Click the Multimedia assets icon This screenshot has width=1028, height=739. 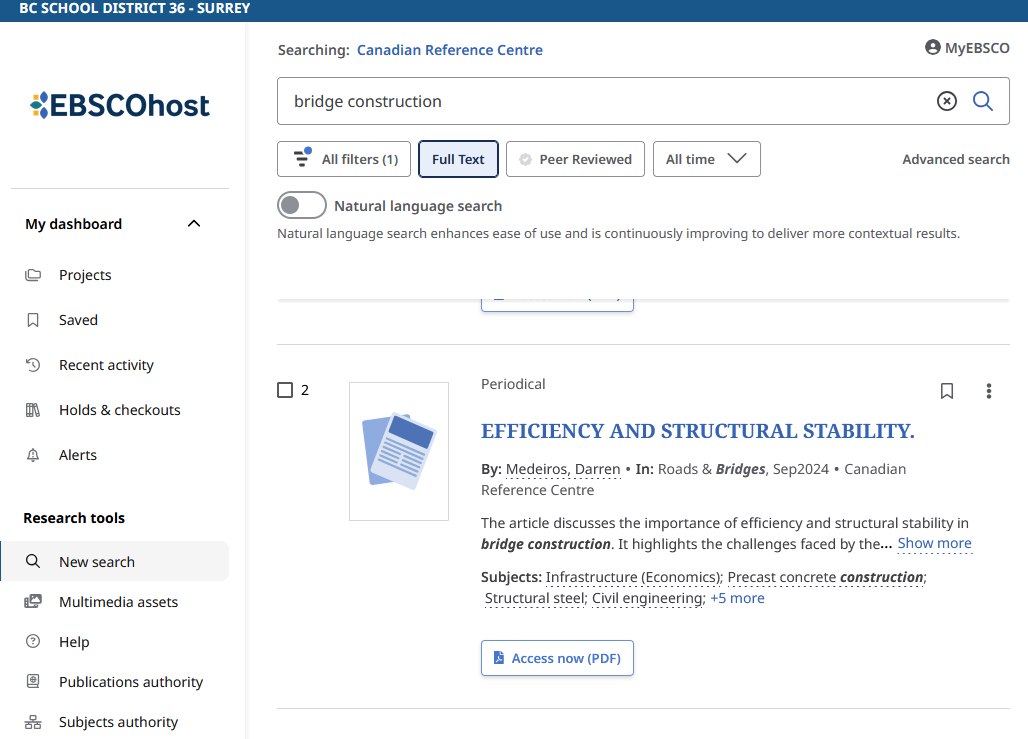click(33, 601)
